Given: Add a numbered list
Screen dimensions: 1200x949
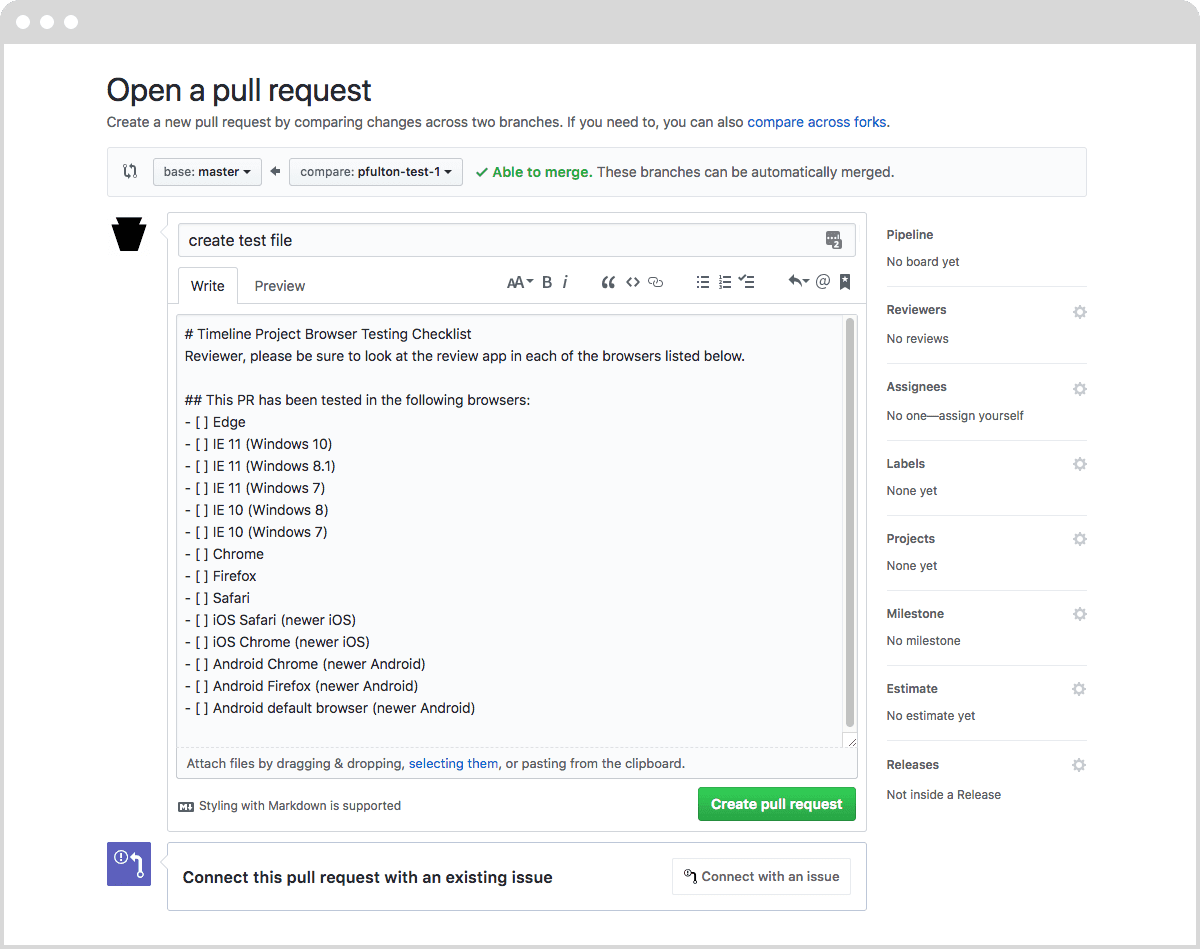Looking at the screenshot, I should [x=724, y=282].
